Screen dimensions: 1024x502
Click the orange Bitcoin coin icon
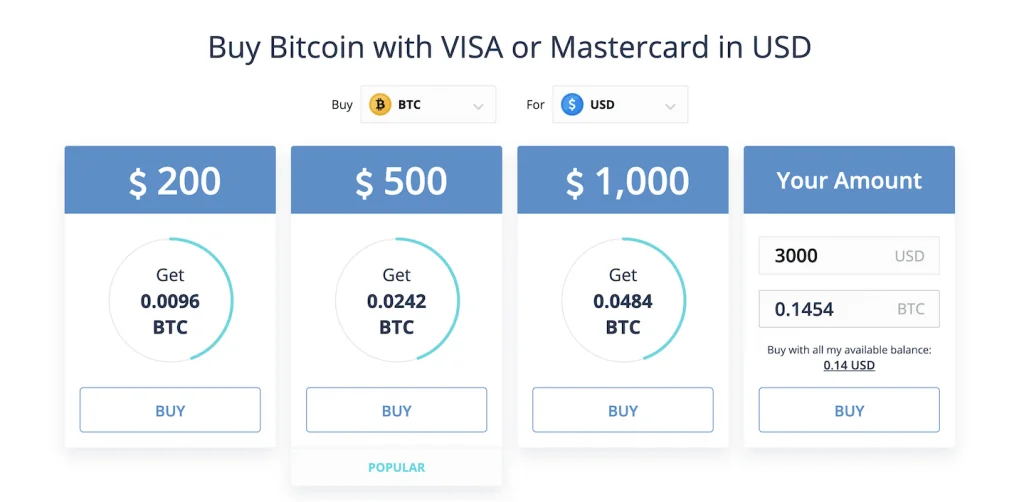pos(380,104)
